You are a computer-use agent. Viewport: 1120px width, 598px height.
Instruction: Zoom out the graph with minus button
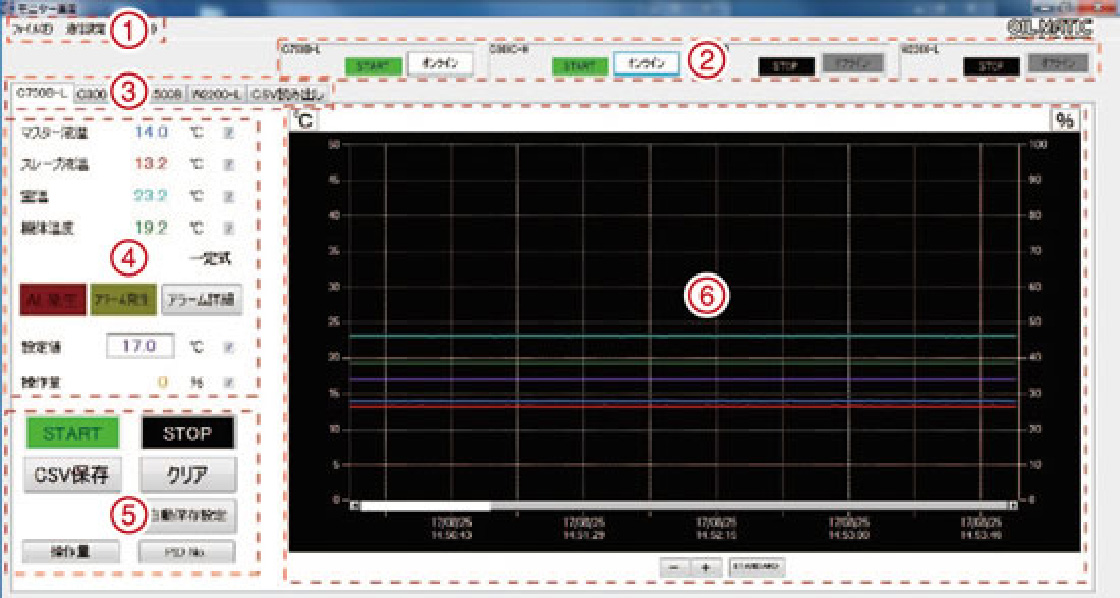[x=675, y=567]
